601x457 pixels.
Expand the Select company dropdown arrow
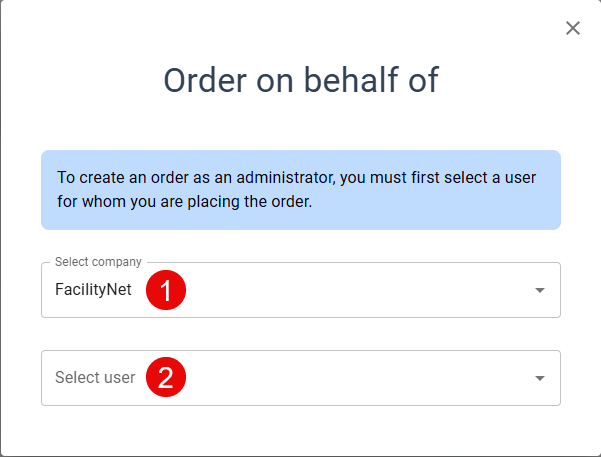(540, 290)
